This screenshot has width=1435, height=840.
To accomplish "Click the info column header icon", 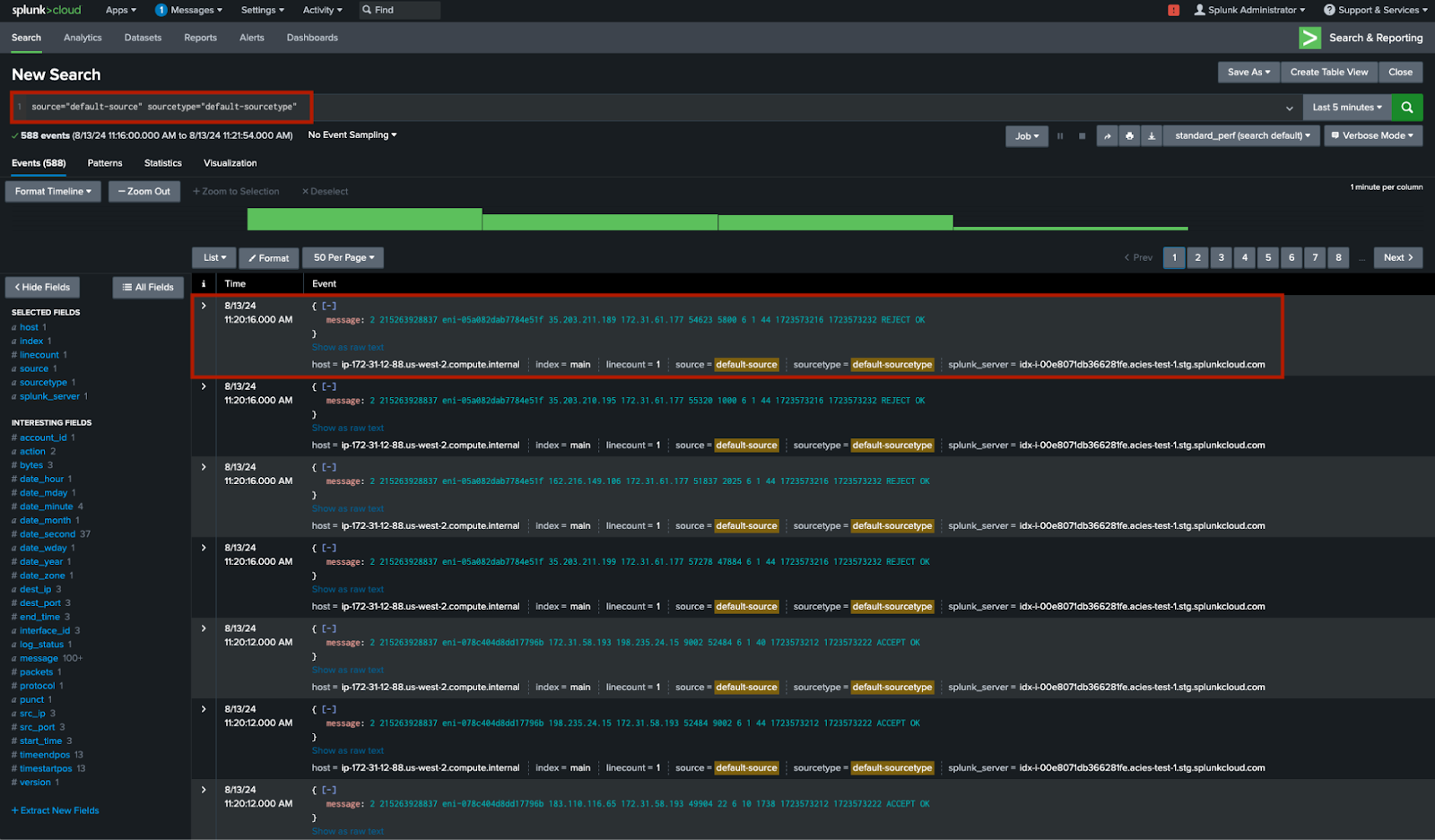I will [204, 283].
